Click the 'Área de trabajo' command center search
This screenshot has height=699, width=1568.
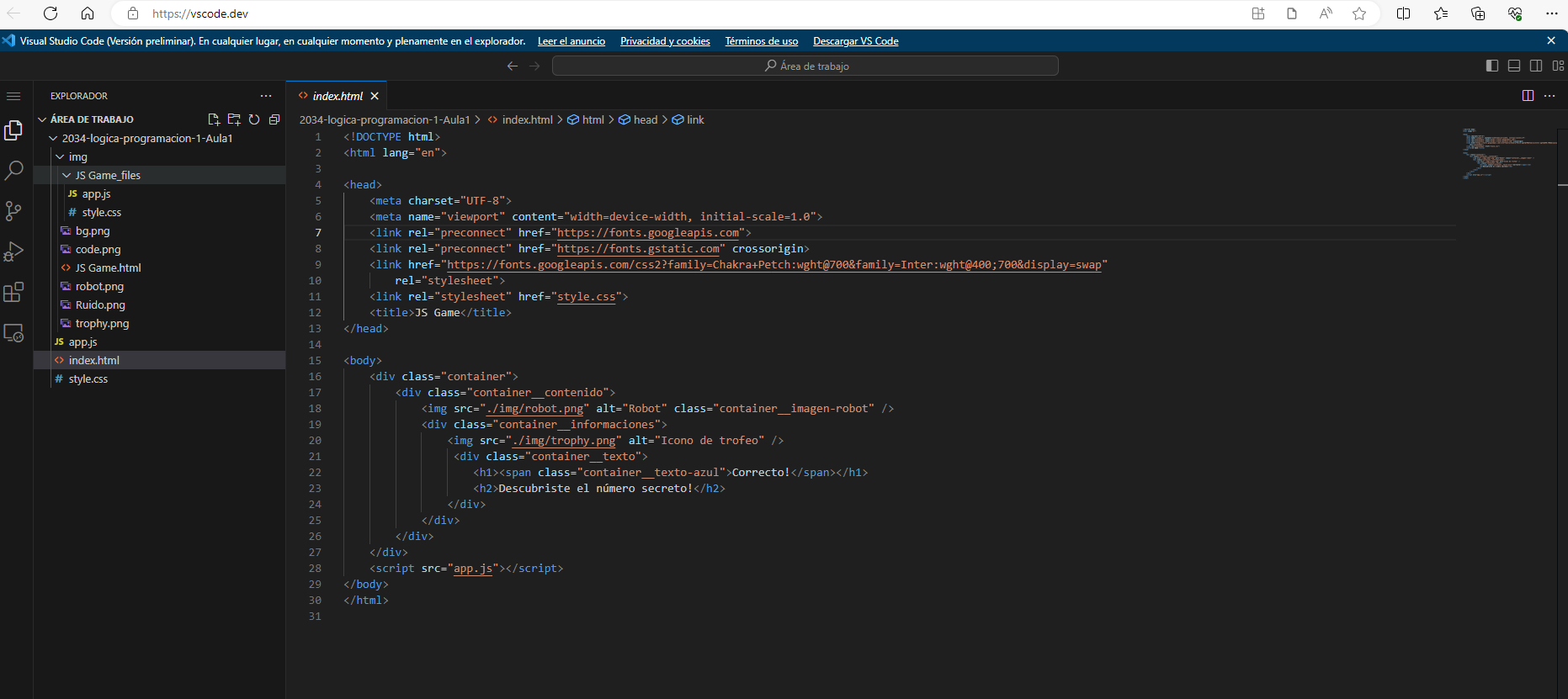point(805,66)
